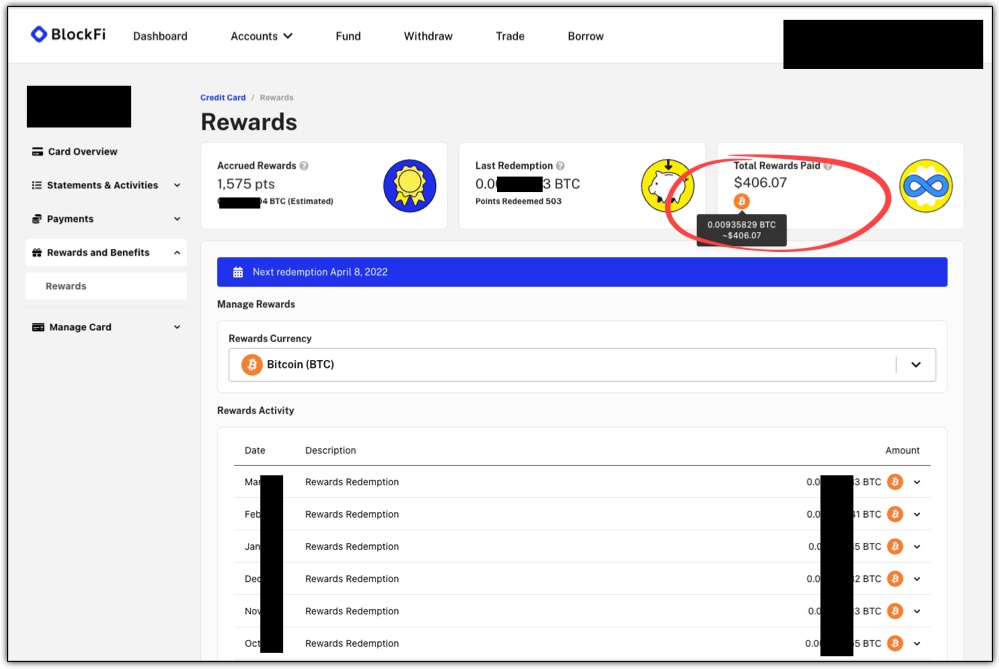Click the Bitcoin icon in Rewards Currency field
The width and height of the screenshot is (999, 669).
pyautogui.click(x=252, y=365)
